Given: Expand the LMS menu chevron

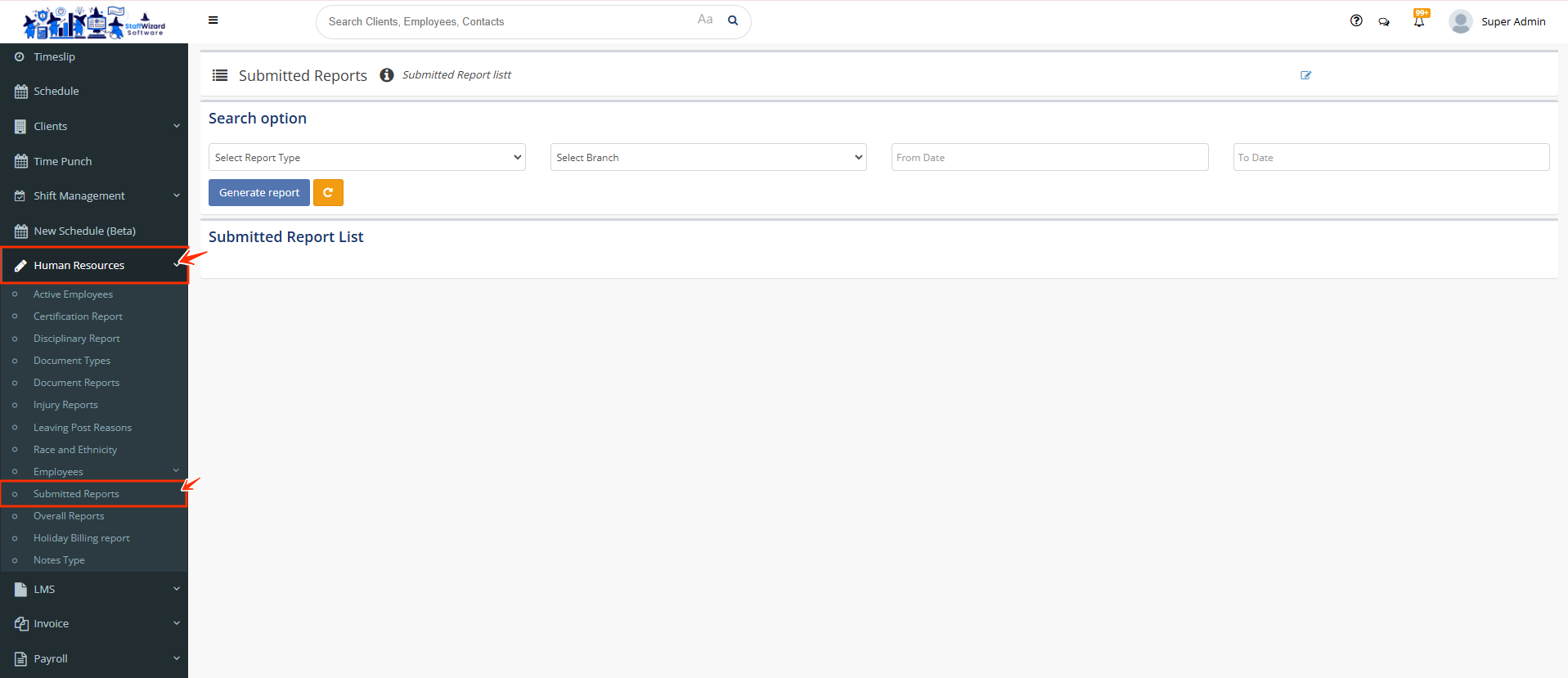Looking at the screenshot, I should pos(177,589).
